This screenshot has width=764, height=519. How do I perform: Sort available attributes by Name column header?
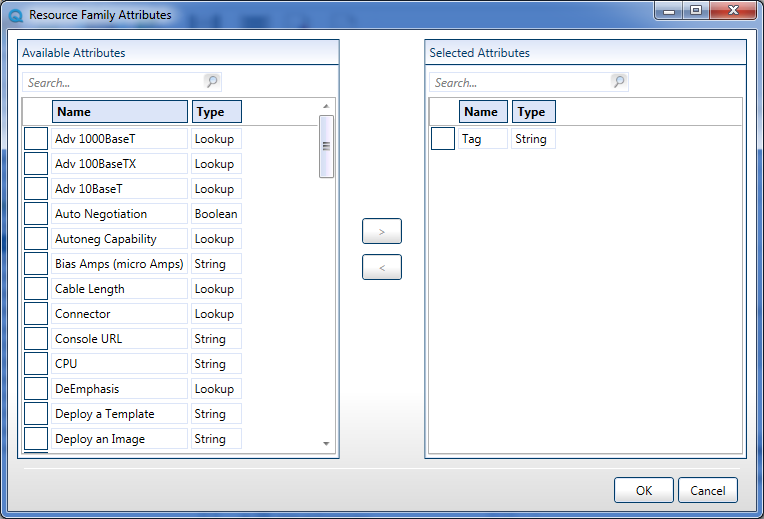[120, 112]
